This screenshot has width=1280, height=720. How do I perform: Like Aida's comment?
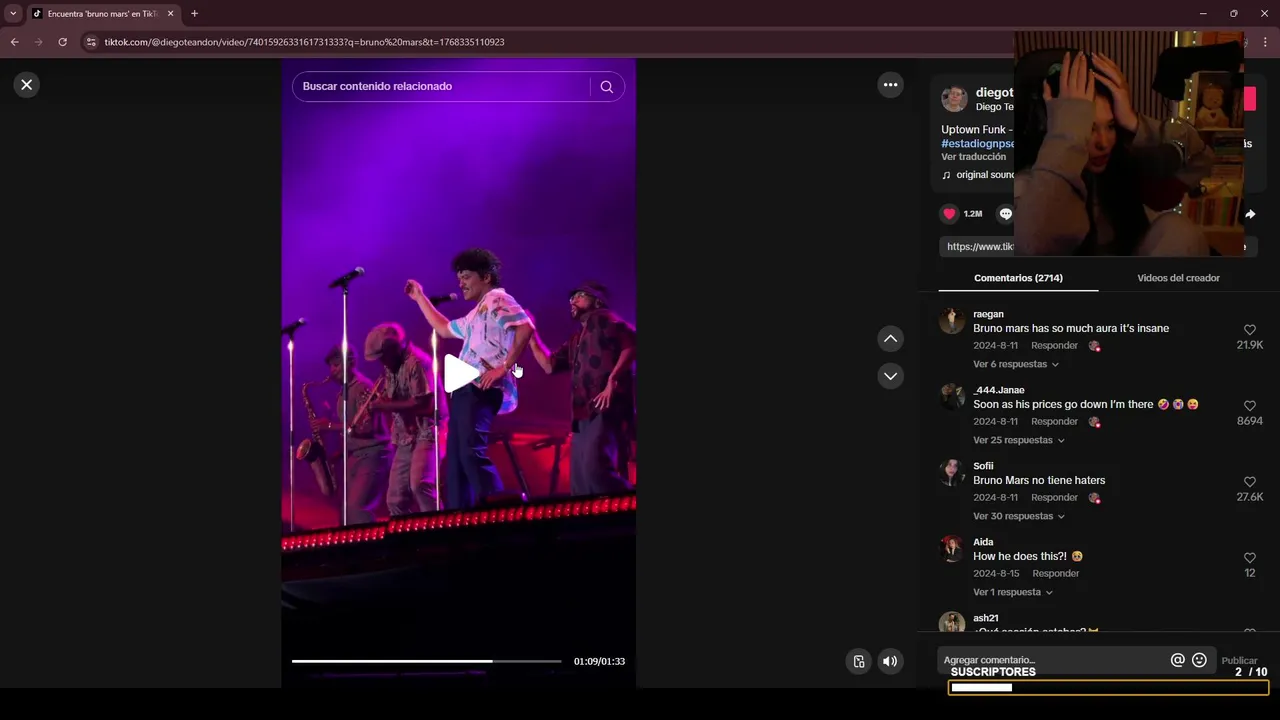tap(1249, 557)
